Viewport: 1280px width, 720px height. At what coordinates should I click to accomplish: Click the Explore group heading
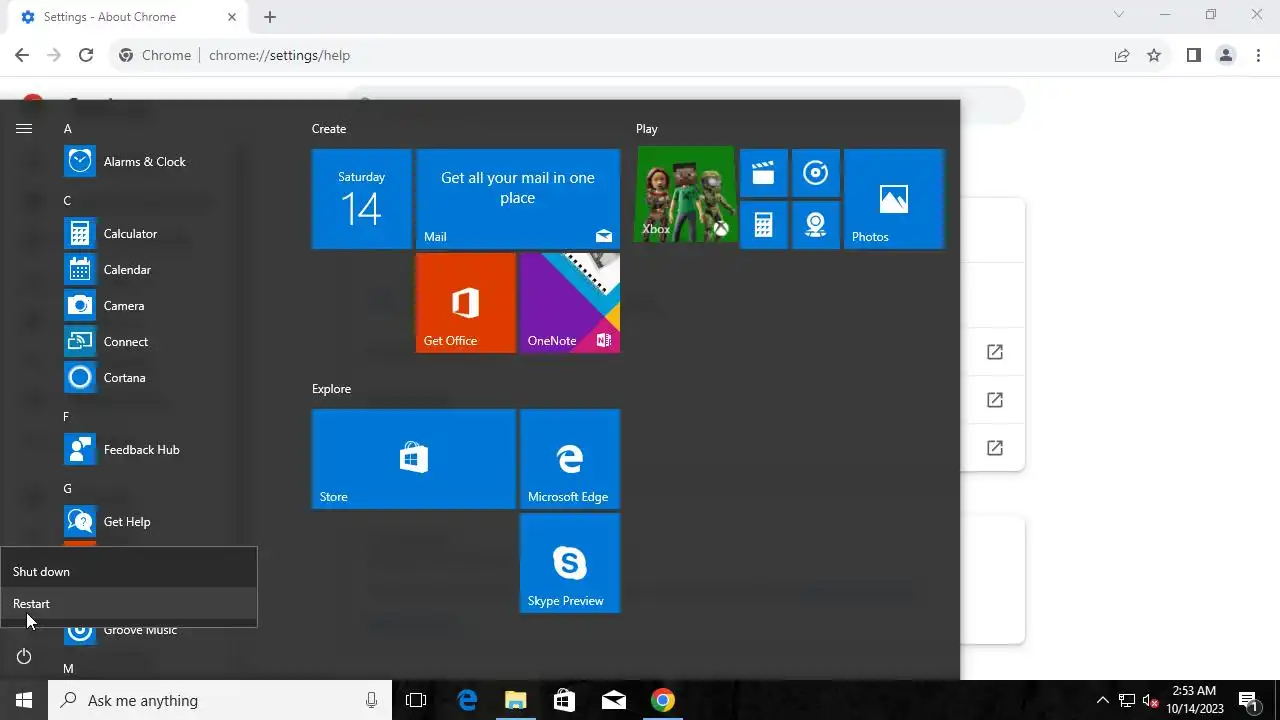pyautogui.click(x=331, y=389)
